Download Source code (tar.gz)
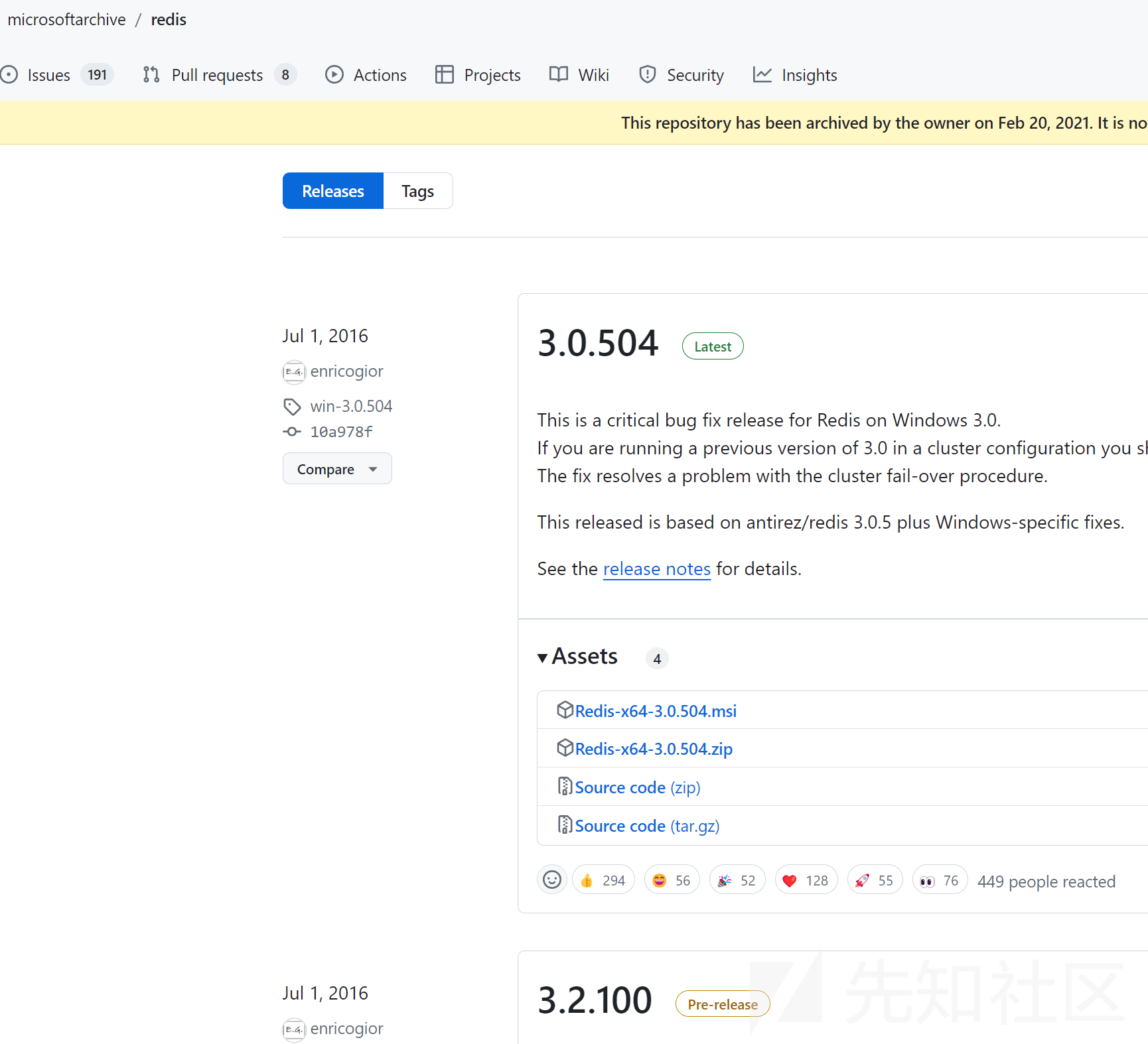The height and width of the screenshot is (1044, 1148). pyautogui.click(x=647, y=826)
